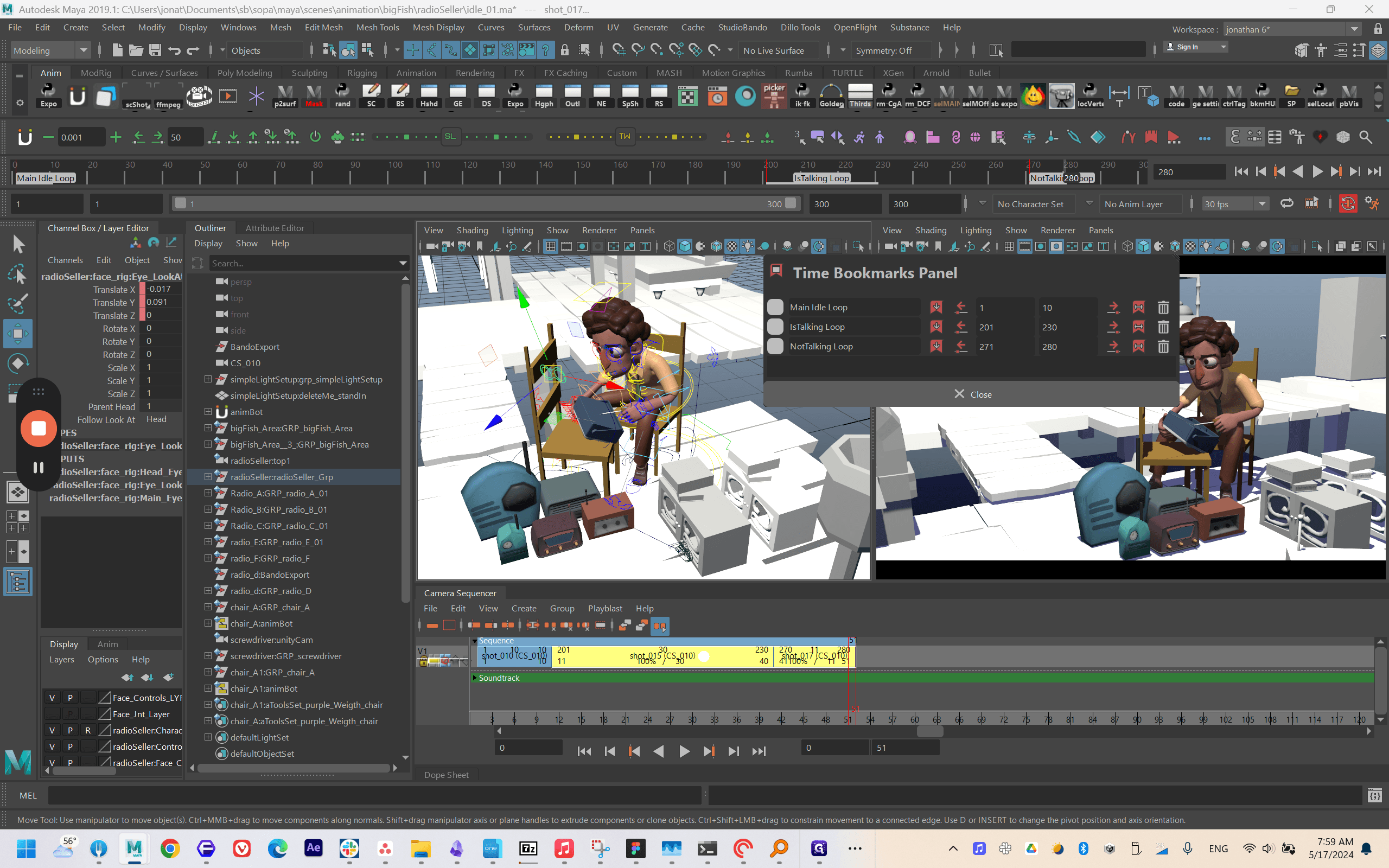The image size is (1389, 868).
Task: Click the New Scene icon in toolbar
Action: click(x=117, y=50)
